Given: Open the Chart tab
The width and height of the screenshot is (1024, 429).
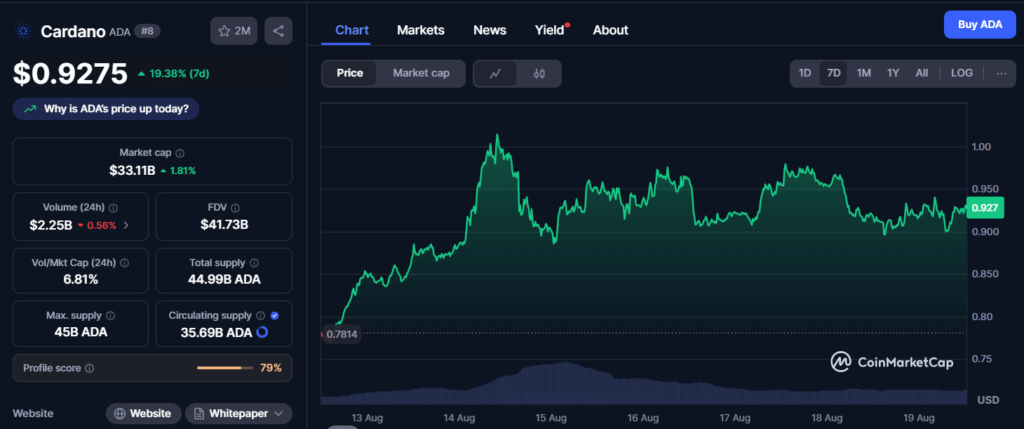Looking at the screenshot, I should pos(352,30).
